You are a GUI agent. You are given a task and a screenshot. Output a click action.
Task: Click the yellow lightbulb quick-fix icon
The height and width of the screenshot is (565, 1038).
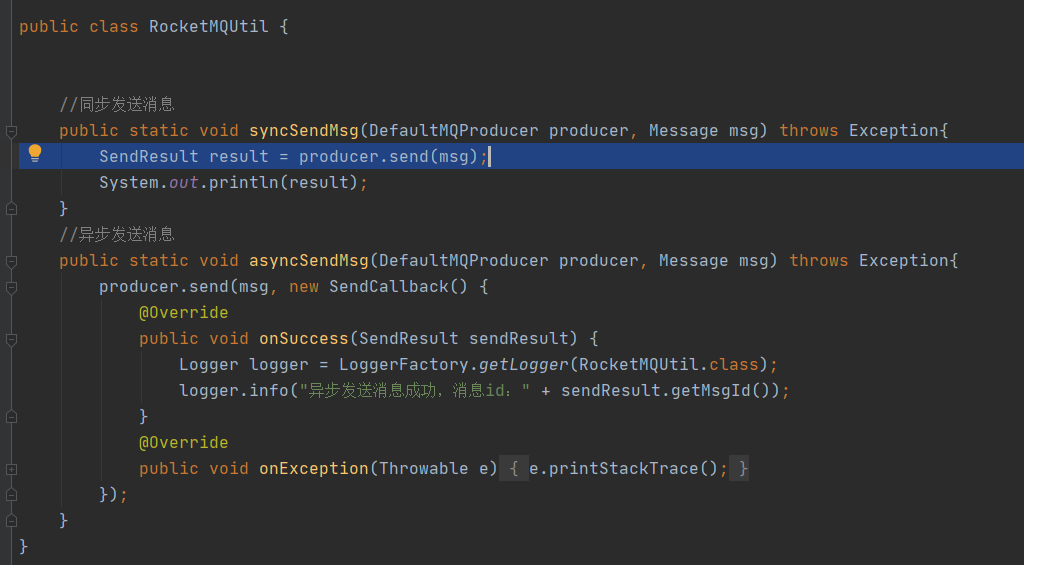pyautogui.click(x=35, y=153)
